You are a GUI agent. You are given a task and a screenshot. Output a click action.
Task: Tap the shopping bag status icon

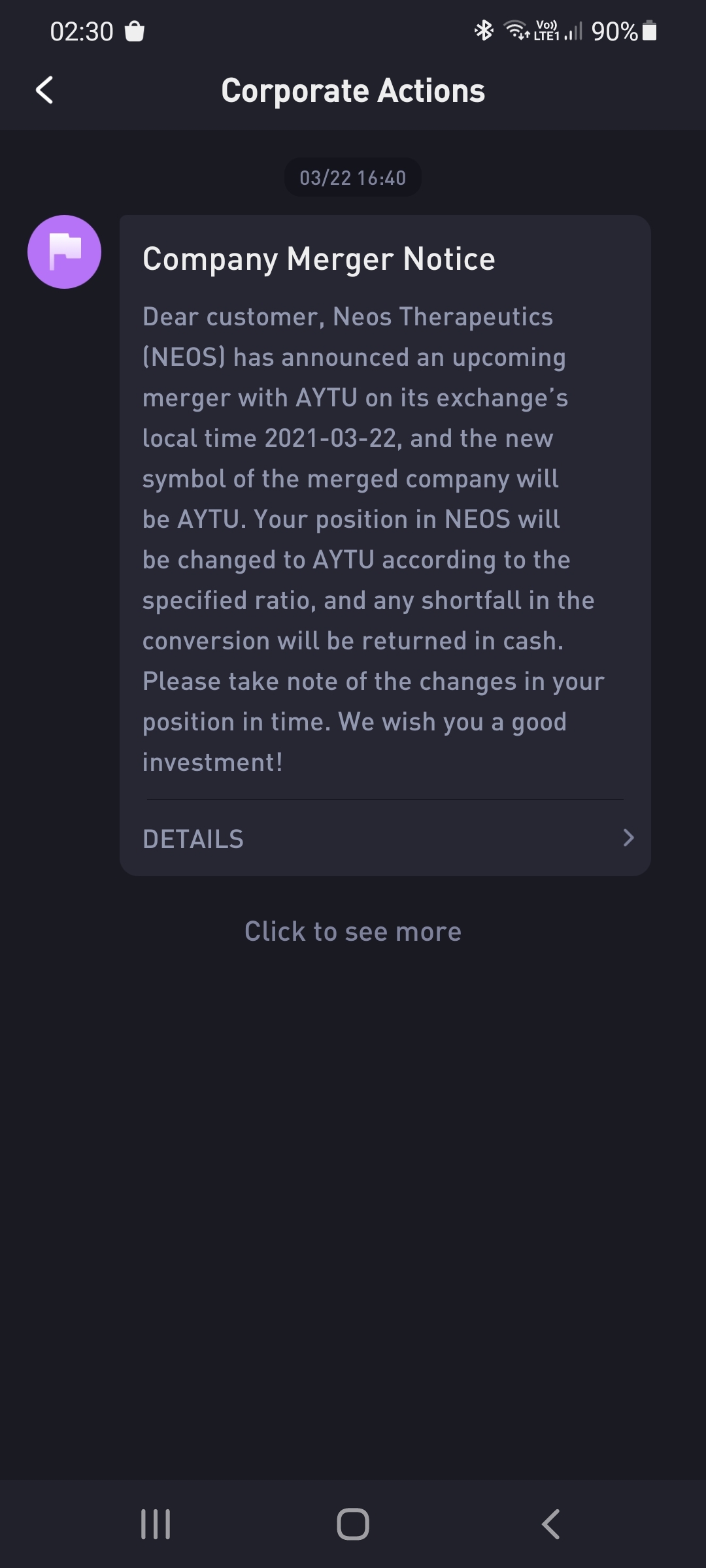(134, 31)
